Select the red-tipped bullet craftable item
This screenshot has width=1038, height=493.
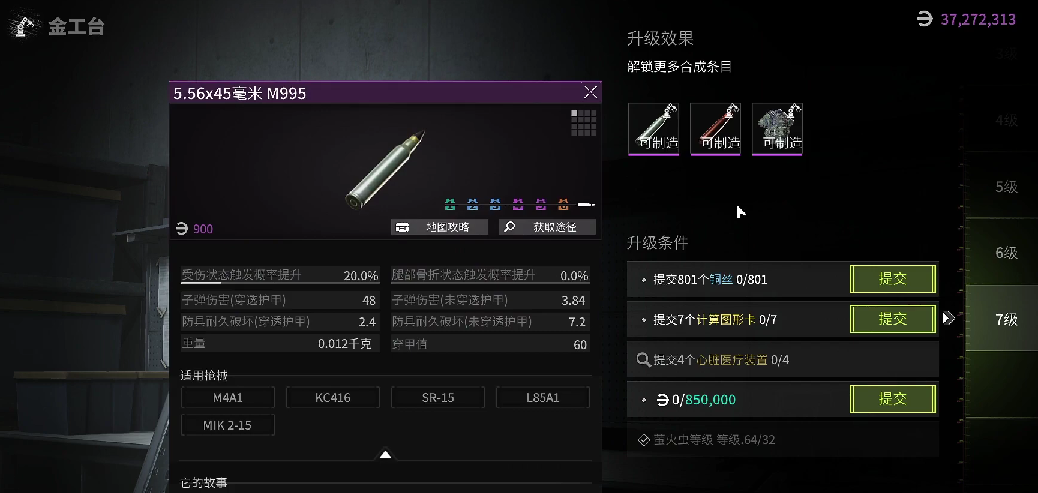click(716, 129)
